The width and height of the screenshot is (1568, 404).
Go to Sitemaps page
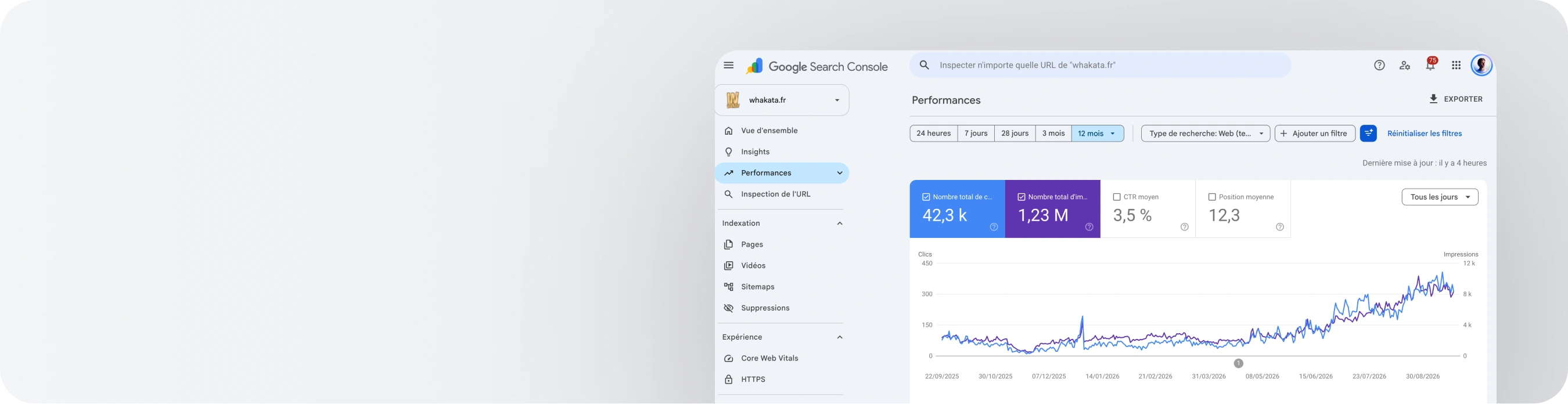(x=782, y=287)
